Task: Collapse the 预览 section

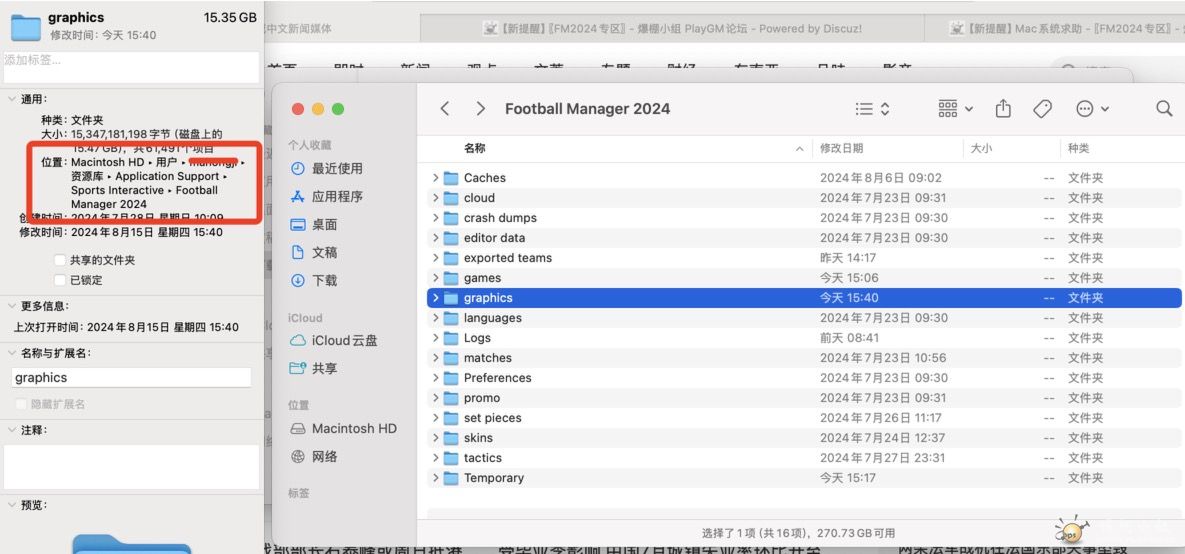Action: point(11,504)
